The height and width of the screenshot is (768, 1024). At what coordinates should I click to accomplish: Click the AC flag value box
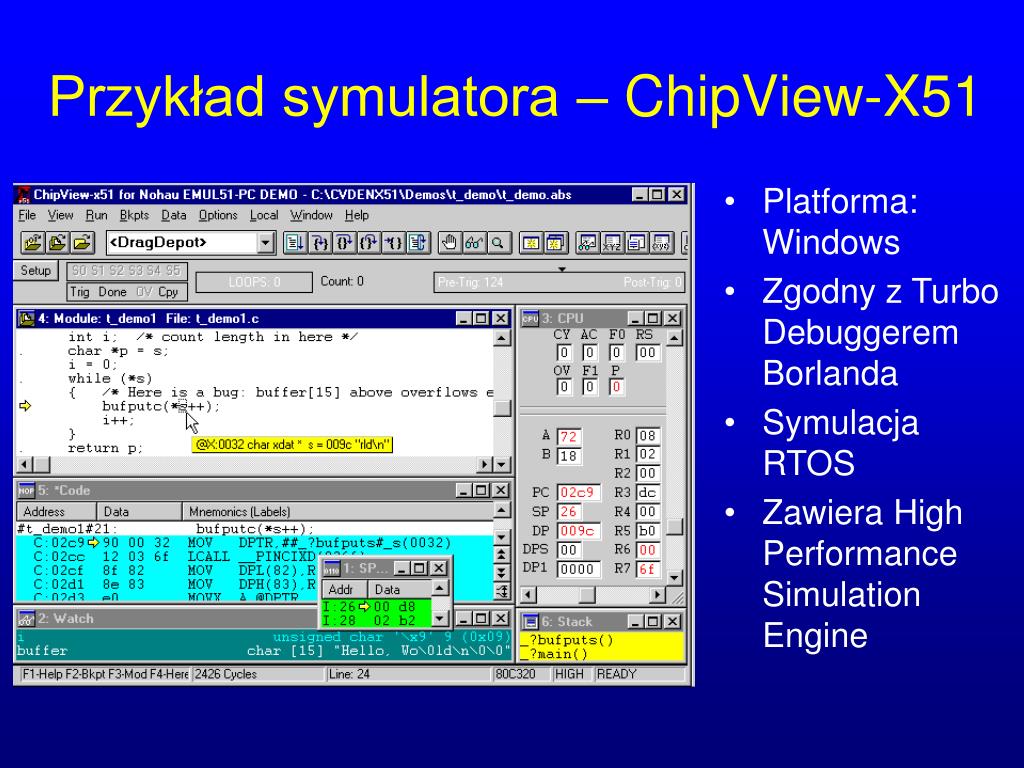pos(590,353)
